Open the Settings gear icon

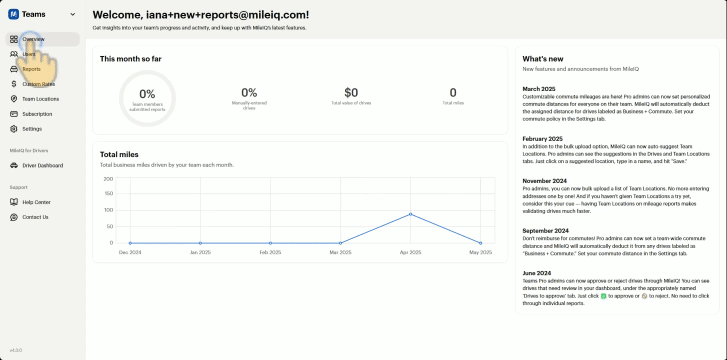coord(14,129)
